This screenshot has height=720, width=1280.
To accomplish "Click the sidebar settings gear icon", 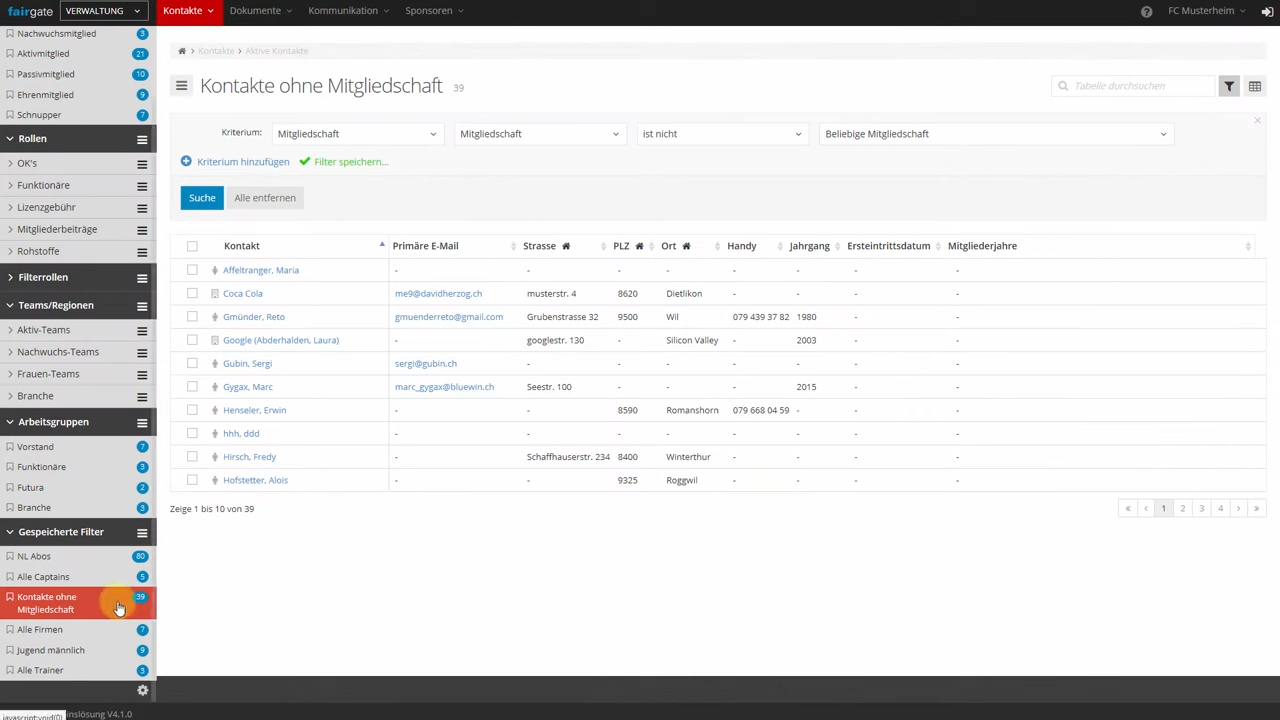I will coord(142,691).
